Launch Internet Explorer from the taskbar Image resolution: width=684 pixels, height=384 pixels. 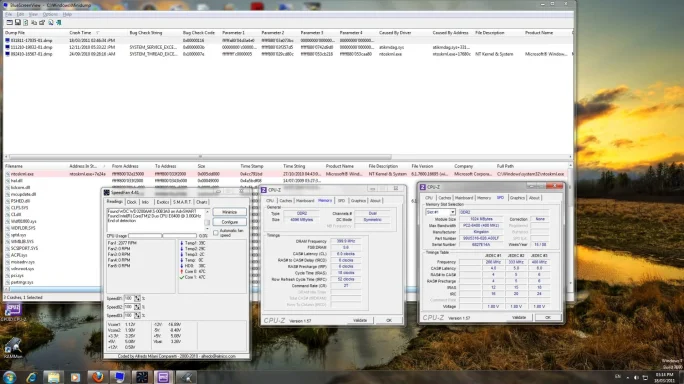pyautogui.click(x=31, y=377)
